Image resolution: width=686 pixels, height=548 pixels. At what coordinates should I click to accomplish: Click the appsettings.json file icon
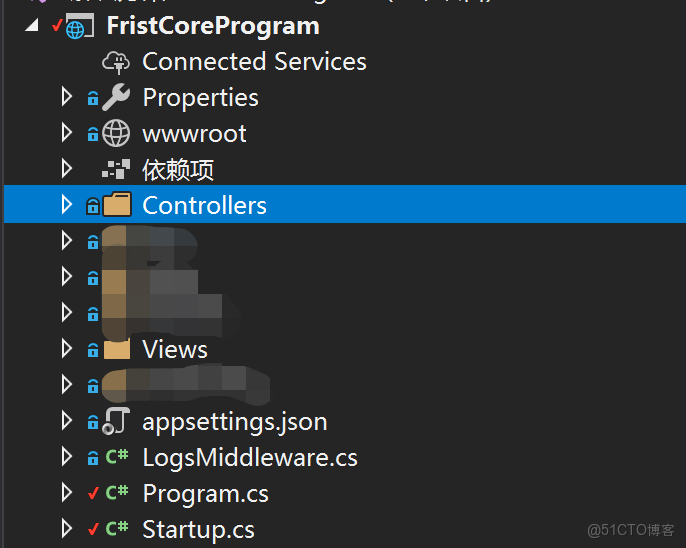click(117, 422)
